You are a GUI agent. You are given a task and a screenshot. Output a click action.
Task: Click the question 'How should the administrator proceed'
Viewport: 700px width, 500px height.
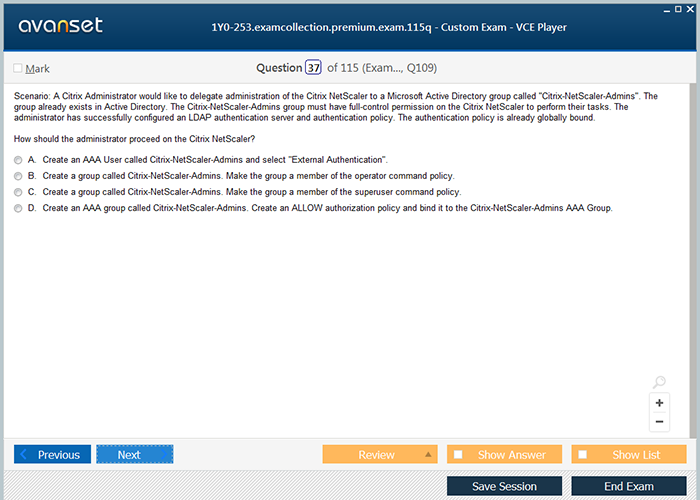(134, 139)
